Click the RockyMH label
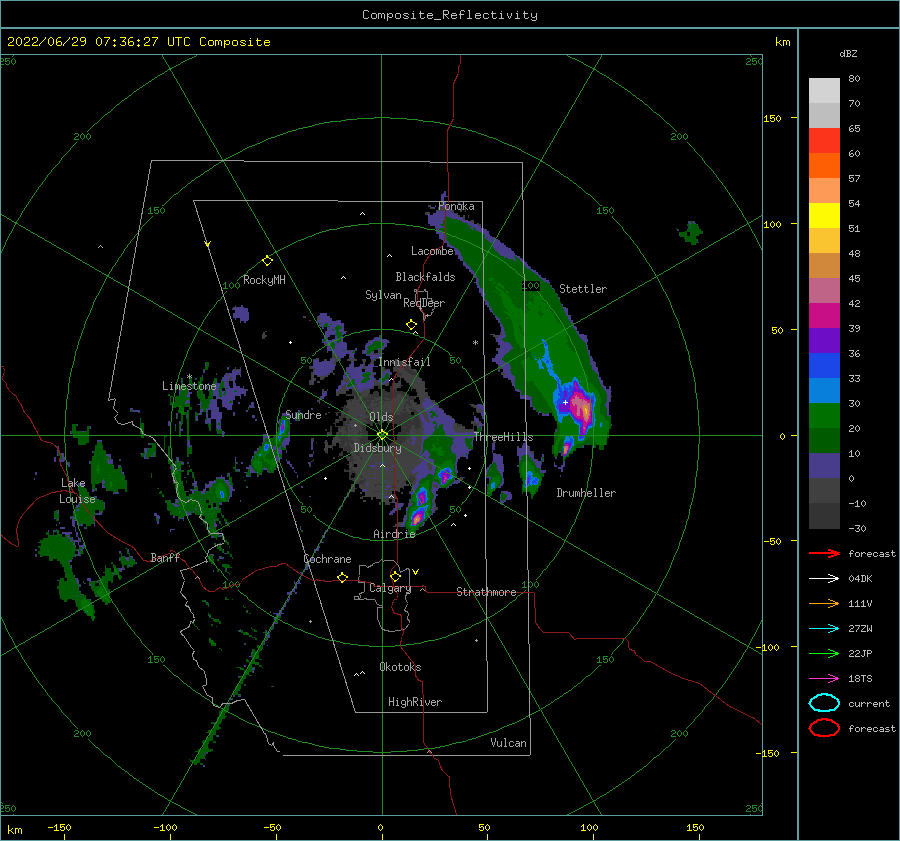 pyautogui.click(x=264, y=280)
